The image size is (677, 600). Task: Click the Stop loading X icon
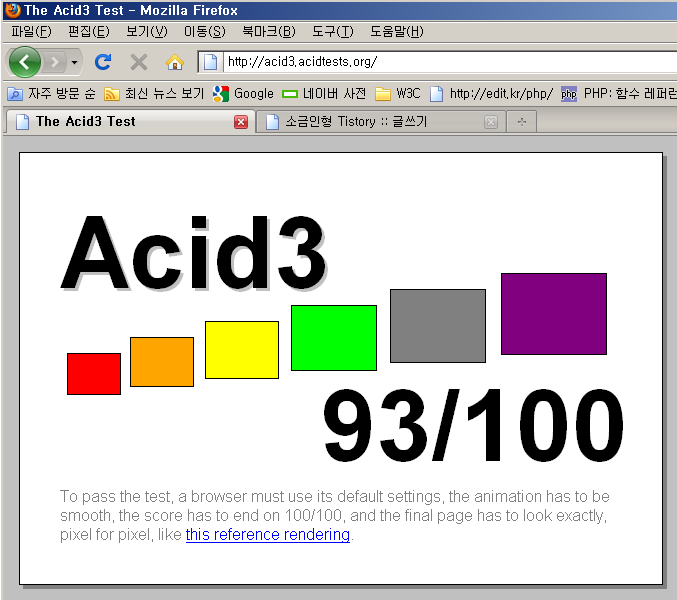tap(139, 63)
